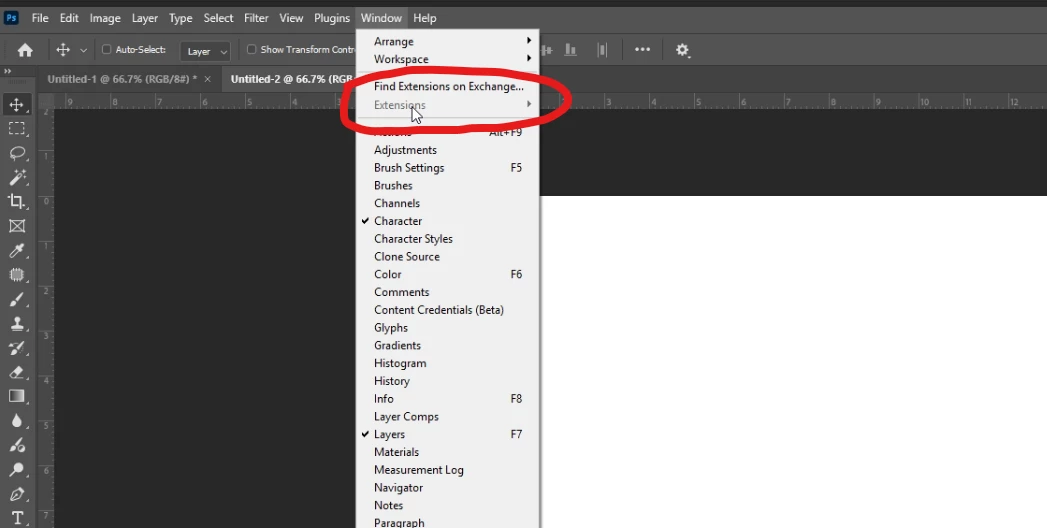Open the Select menu
The image size is (1047, 528).
(218, 18)
